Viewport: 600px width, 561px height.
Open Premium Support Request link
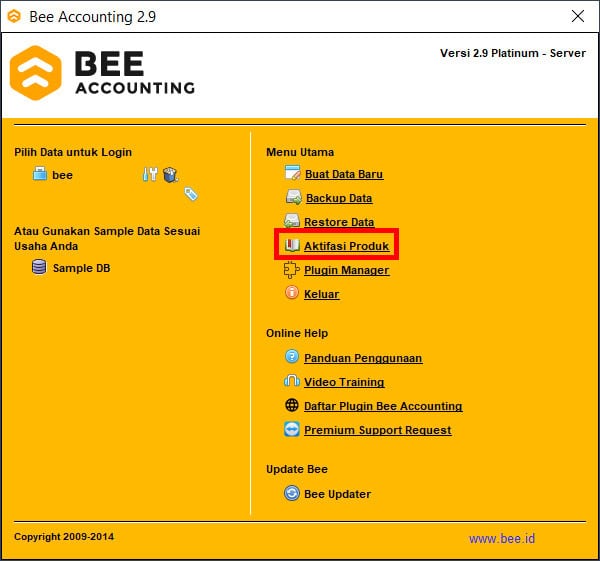pyautogui.click(x=377, y=430)
